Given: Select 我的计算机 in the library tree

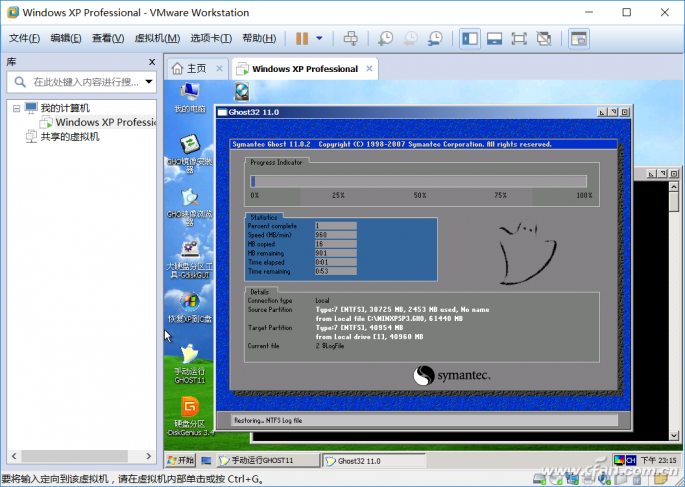Looking at the screenshot, I should 65,108.
